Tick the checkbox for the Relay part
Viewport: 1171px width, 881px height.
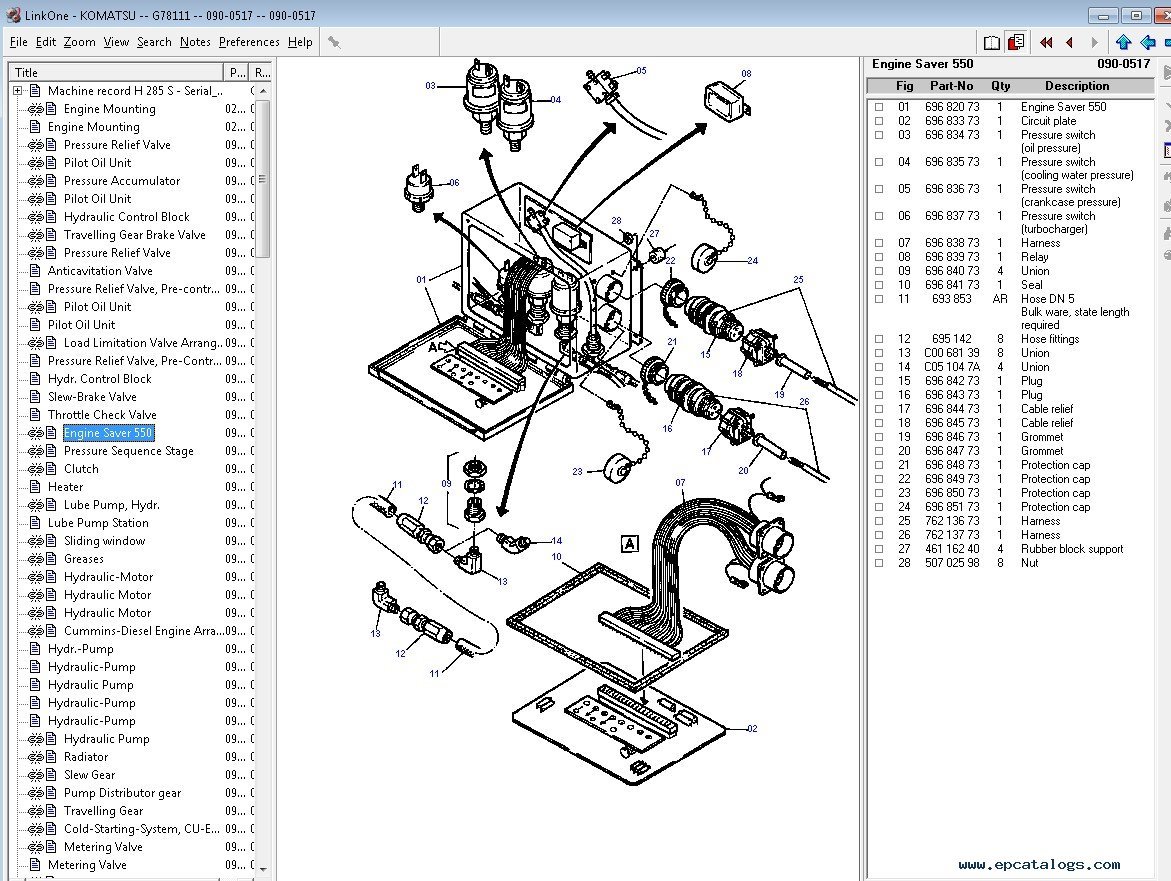click(879, 257)
